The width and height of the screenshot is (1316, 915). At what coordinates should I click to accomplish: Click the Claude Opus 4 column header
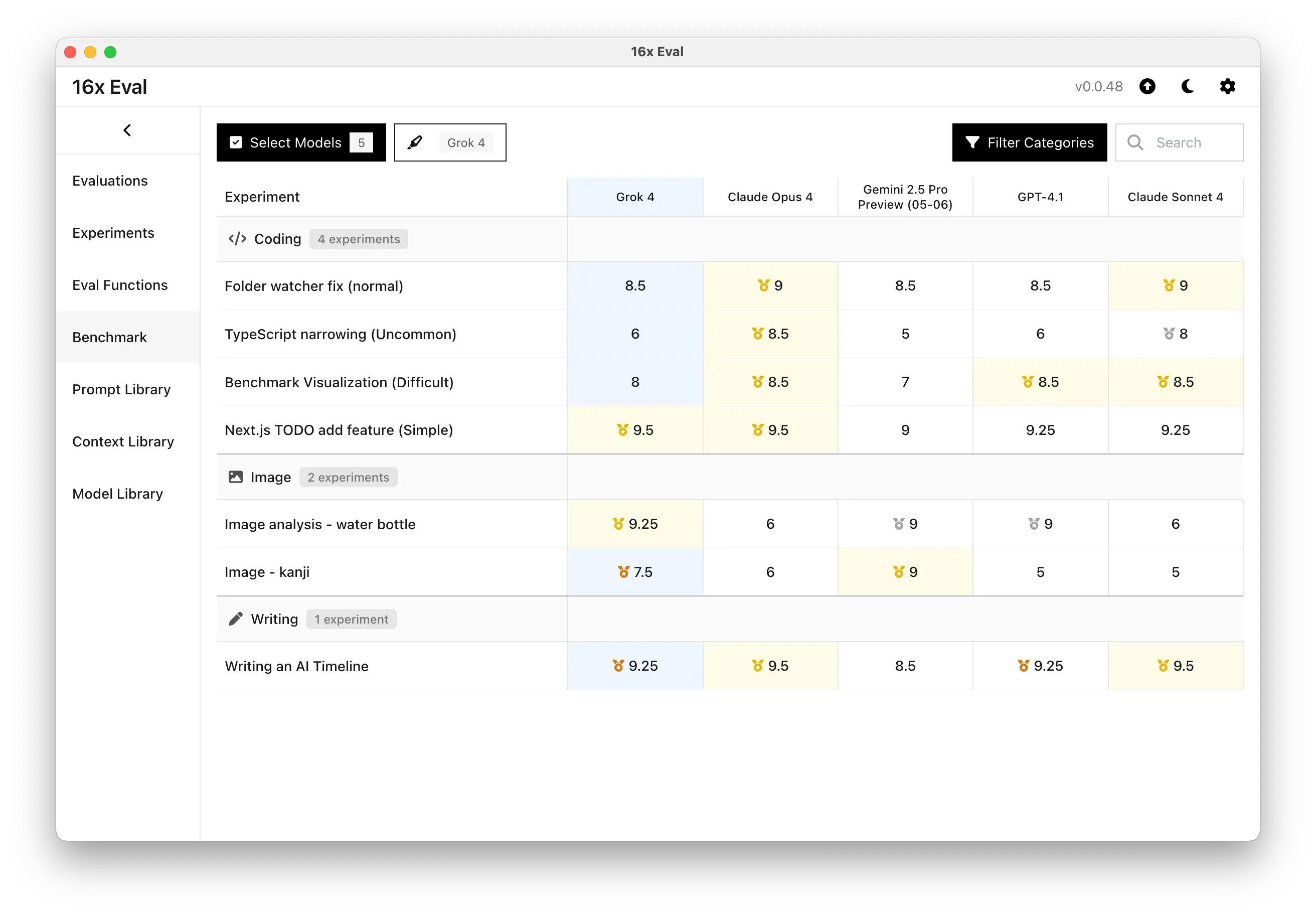coord(770,197)
